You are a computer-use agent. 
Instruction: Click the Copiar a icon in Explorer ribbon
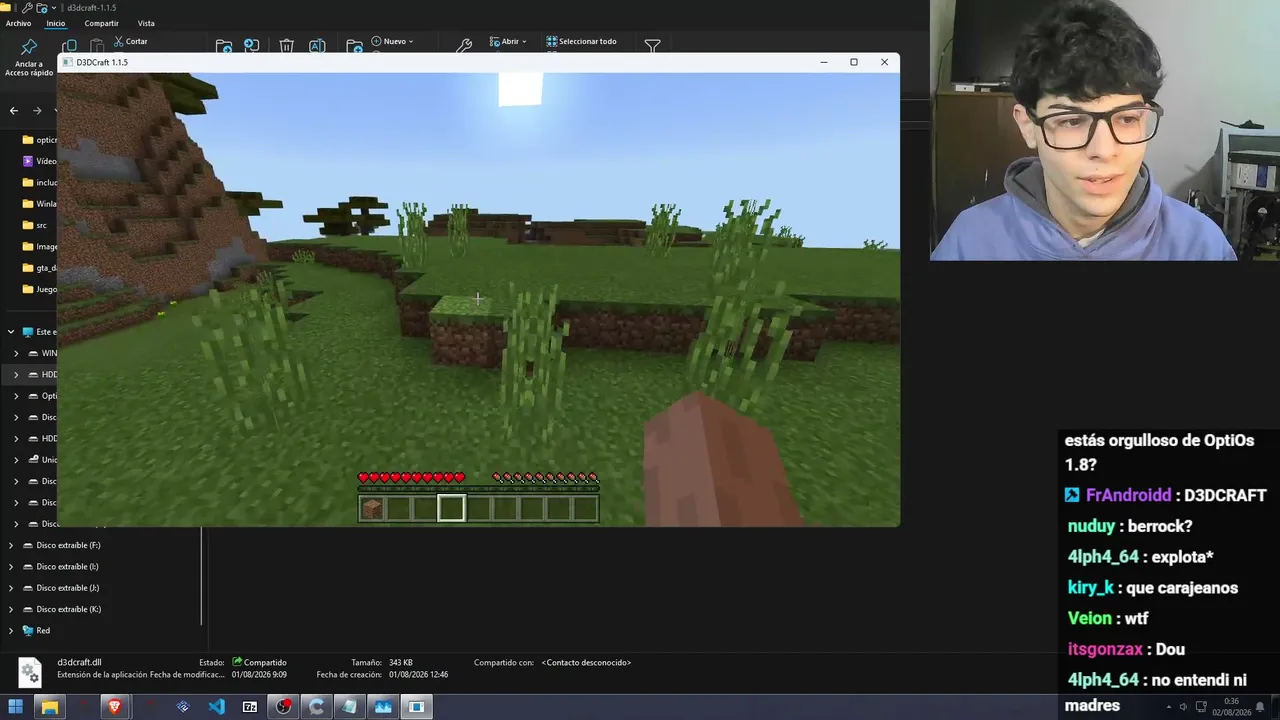(x=252, y=46)
